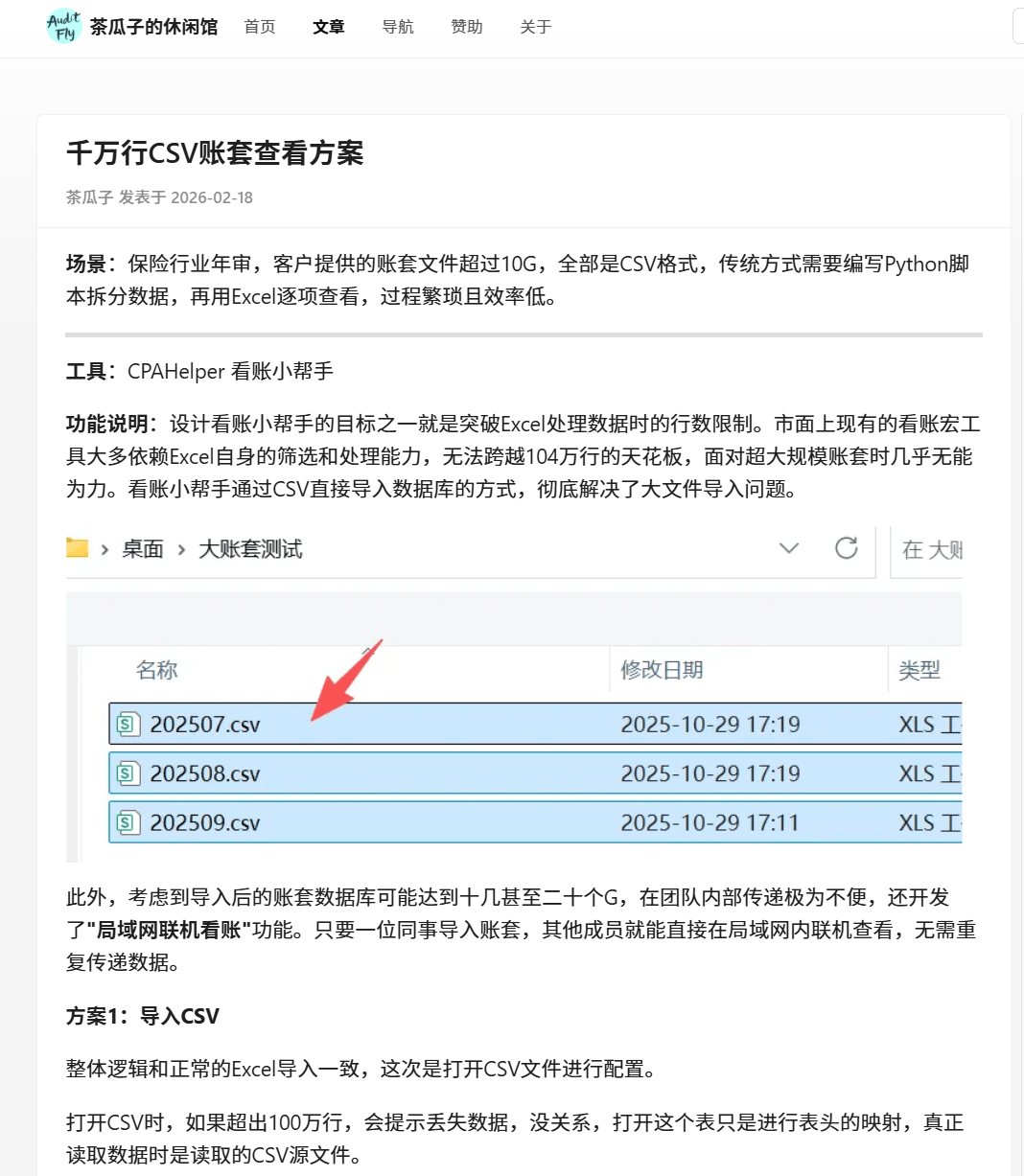Screen dimensions: 1024x1176
Task: Click the author line 茶瓜子 发表于 2026-02-18
Action: pos(159,197)
